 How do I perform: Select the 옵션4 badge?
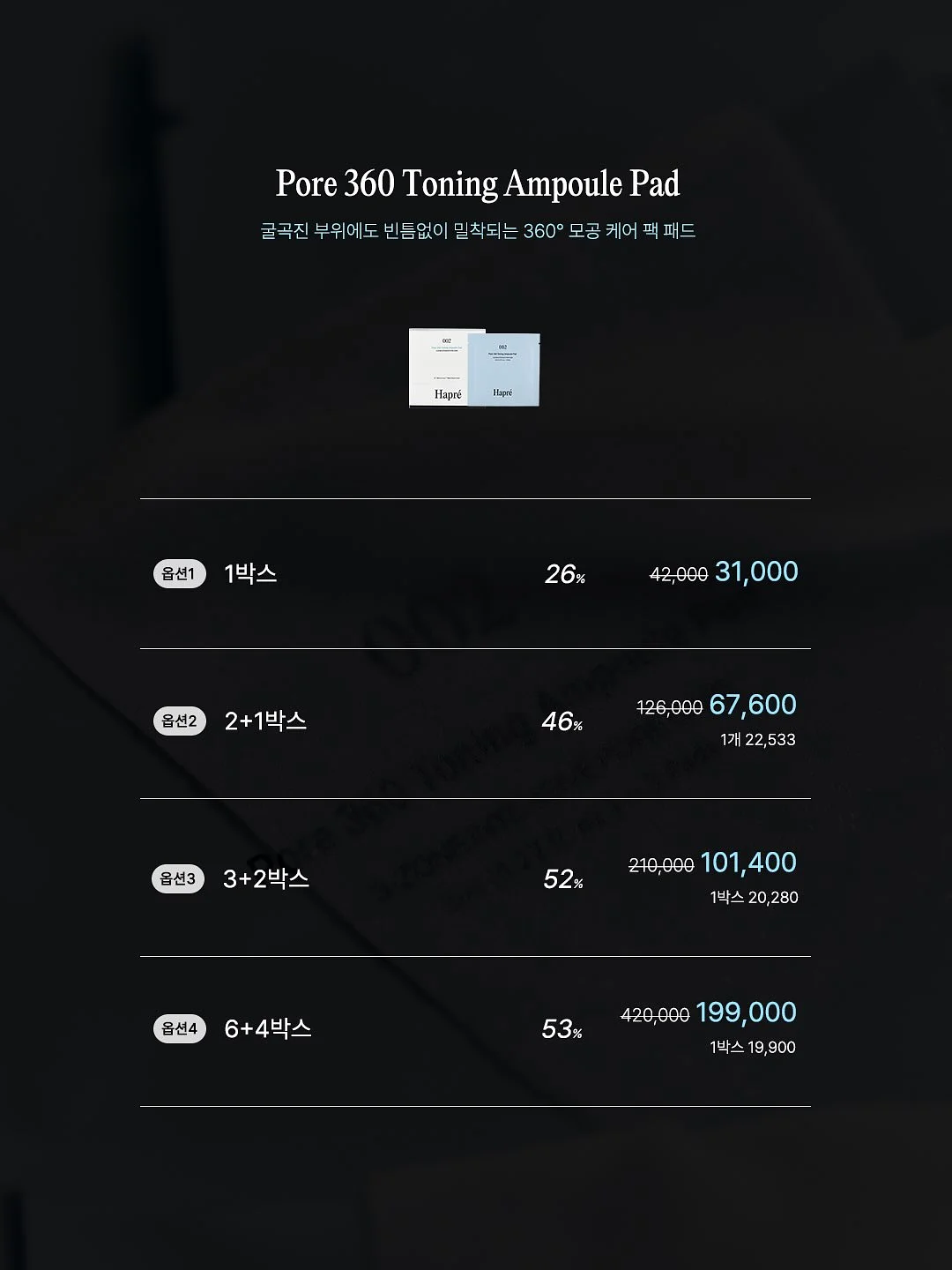pyautogui.click(x=180, y=1028)
